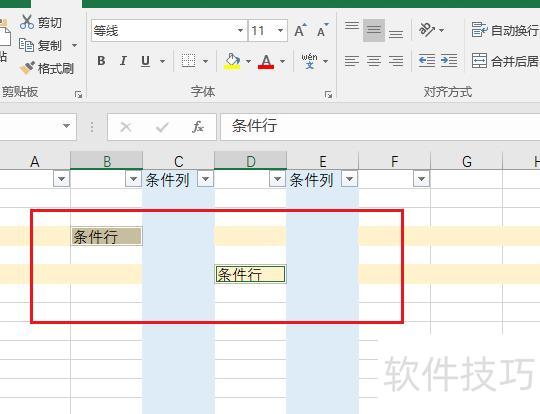Screen dimensions: 540x414
Task: Open the phonetic guide dropdown arrow
Action: click(x=325, y=61)
